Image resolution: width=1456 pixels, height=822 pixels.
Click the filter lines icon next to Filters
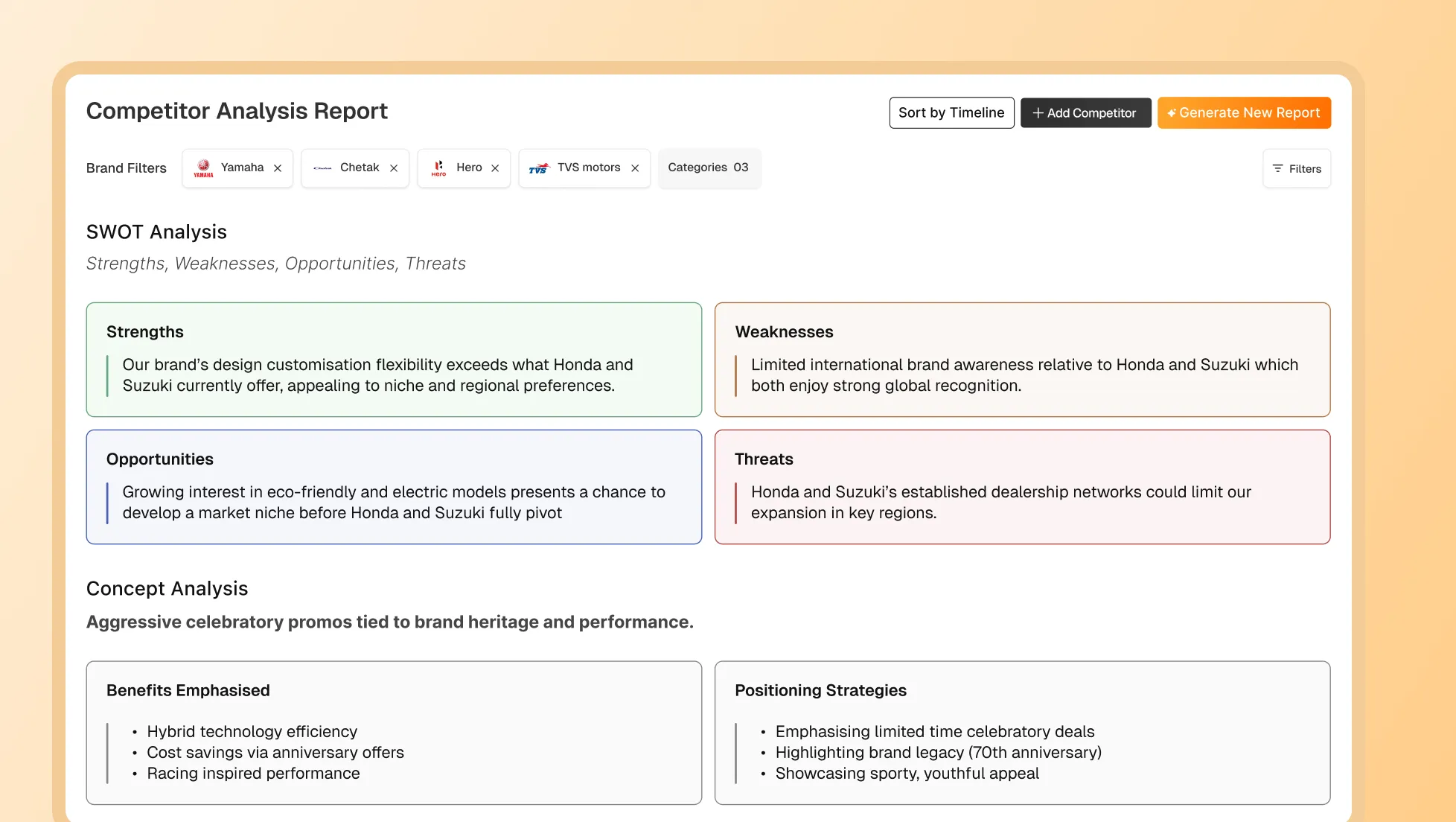pyautogui.click(x=1277, y=168)
